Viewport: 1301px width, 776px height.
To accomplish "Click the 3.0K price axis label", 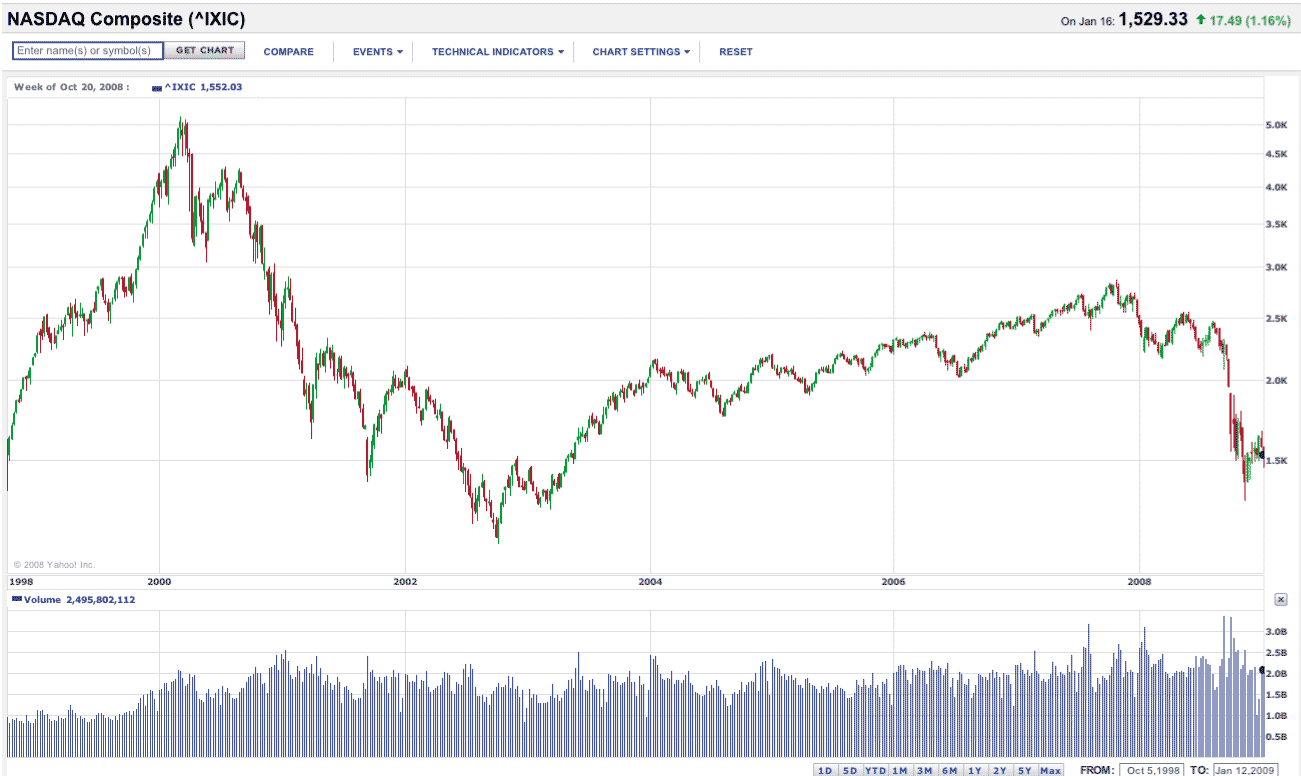I will point(1275,268).
